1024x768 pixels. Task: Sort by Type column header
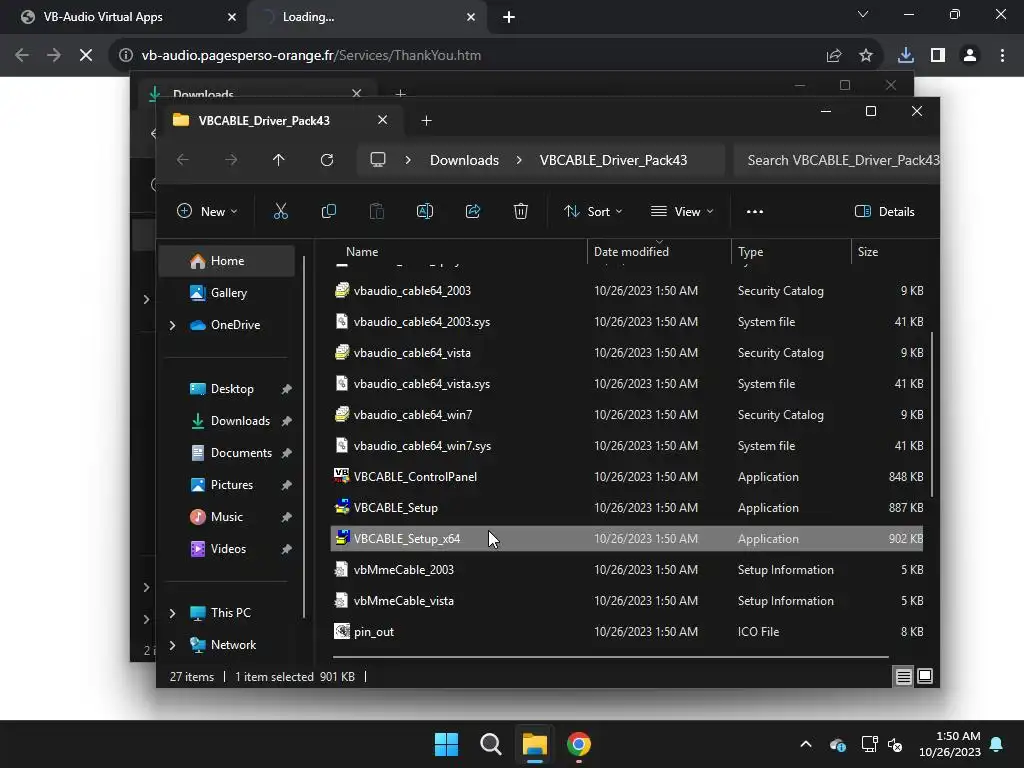[x=790, y=251]
